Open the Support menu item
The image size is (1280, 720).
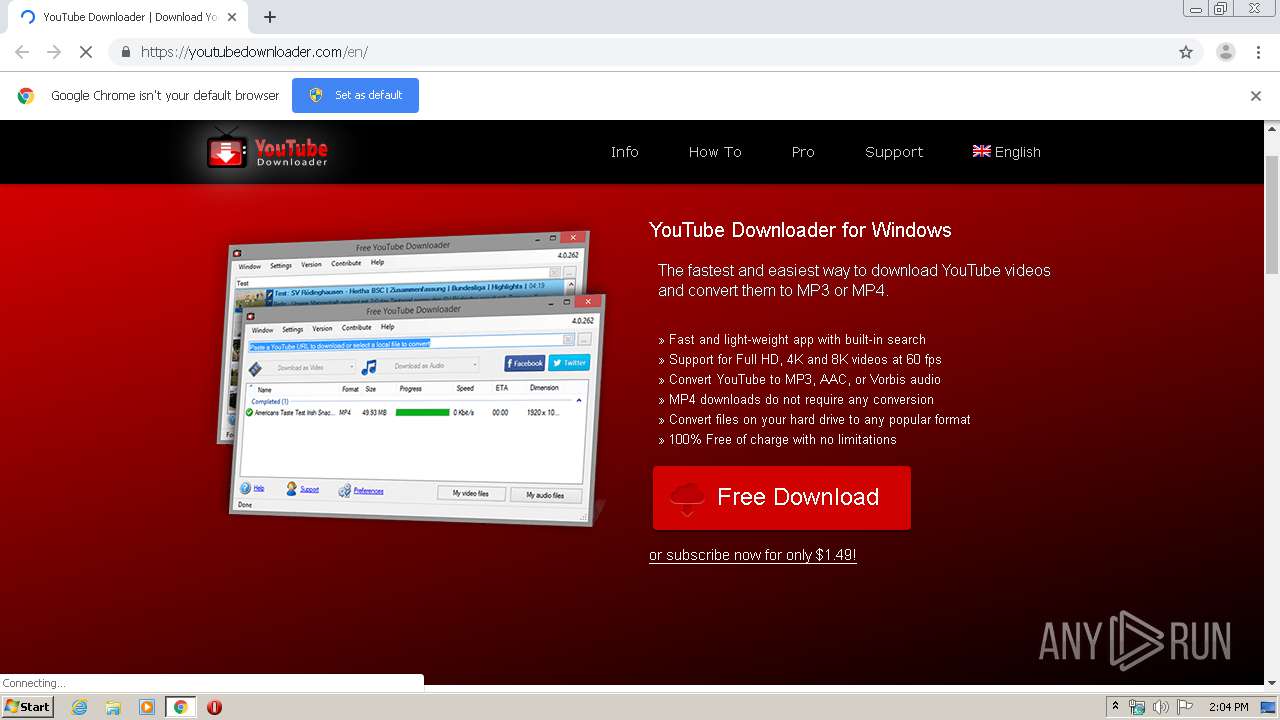[894, 152]
